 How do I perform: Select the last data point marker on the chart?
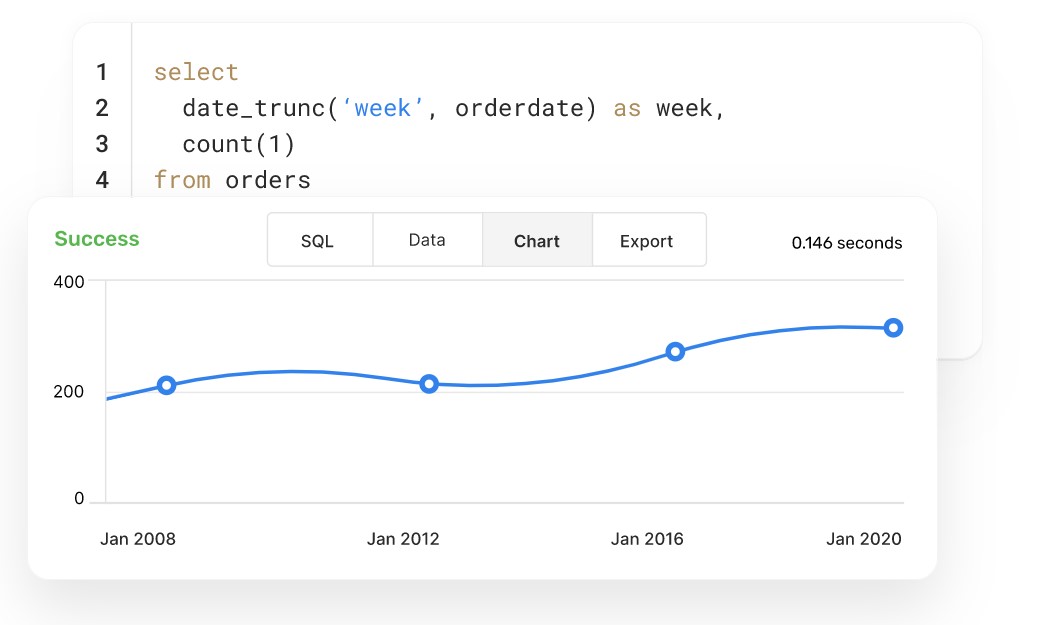coord(893,327)
